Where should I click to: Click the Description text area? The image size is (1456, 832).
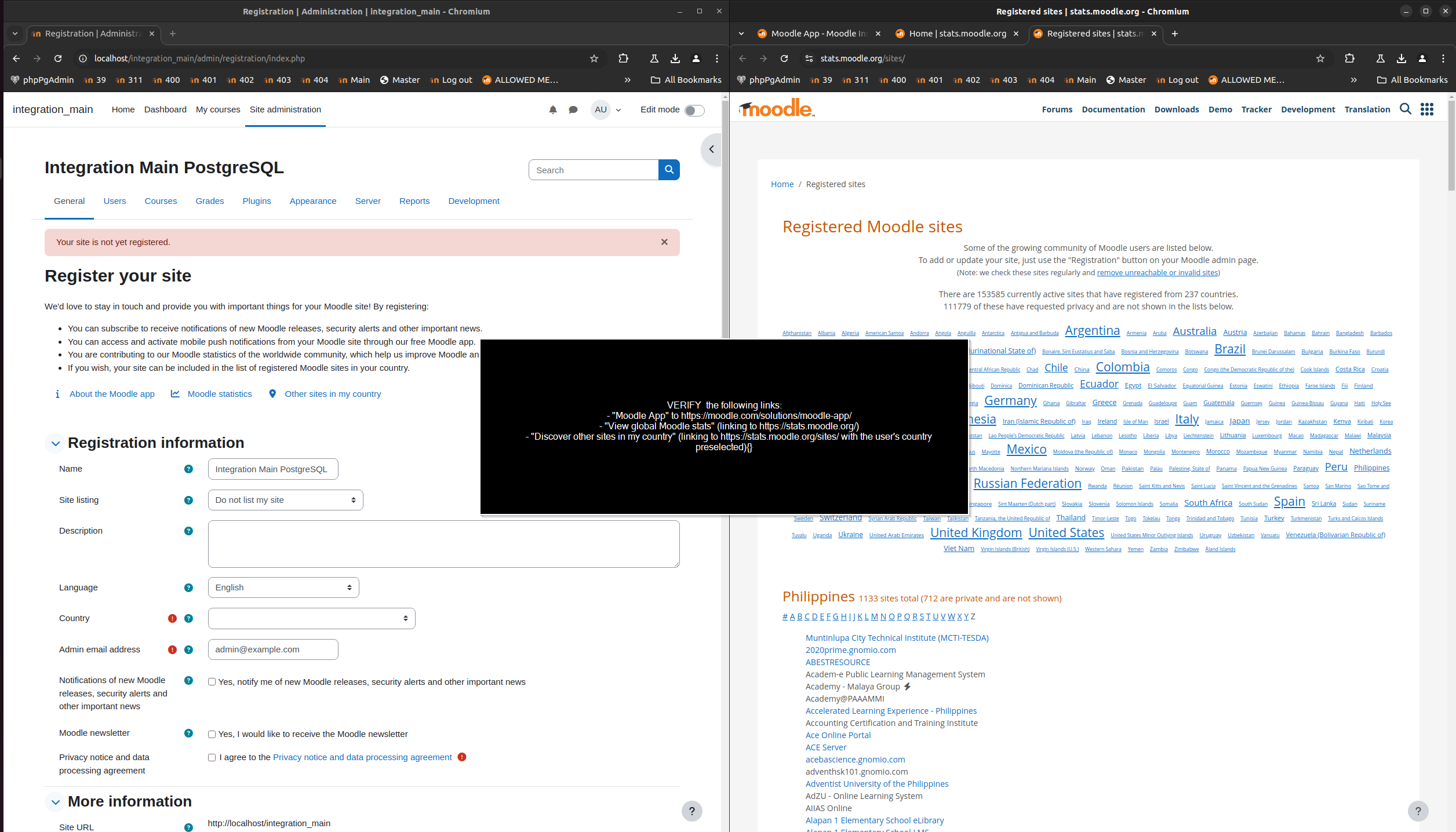click(x=443, y=544)
